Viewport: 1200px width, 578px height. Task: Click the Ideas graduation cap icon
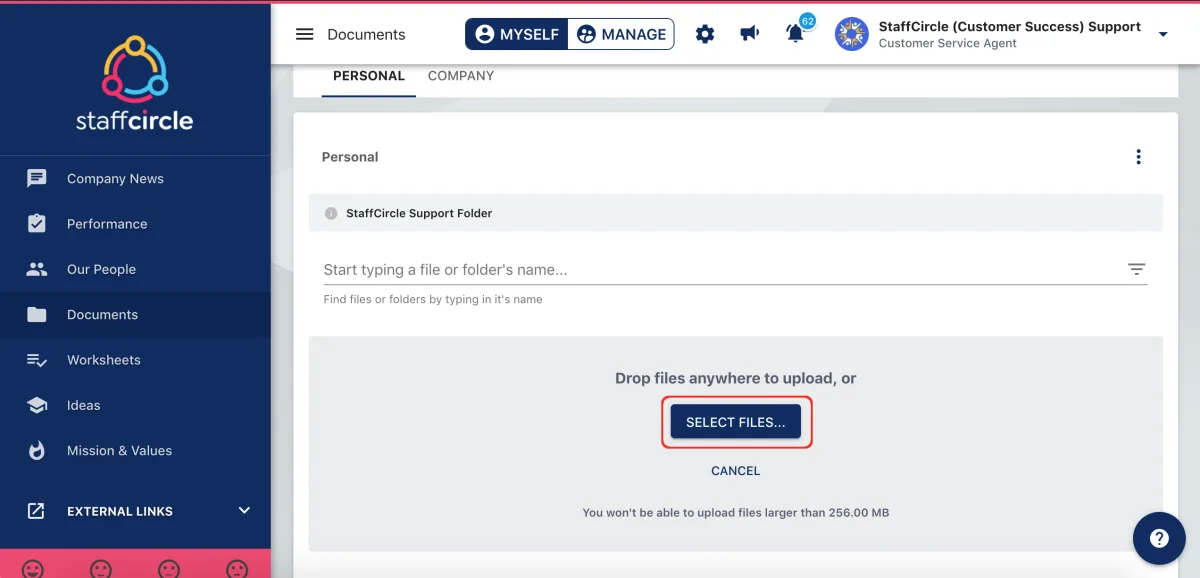click(37, 405)
